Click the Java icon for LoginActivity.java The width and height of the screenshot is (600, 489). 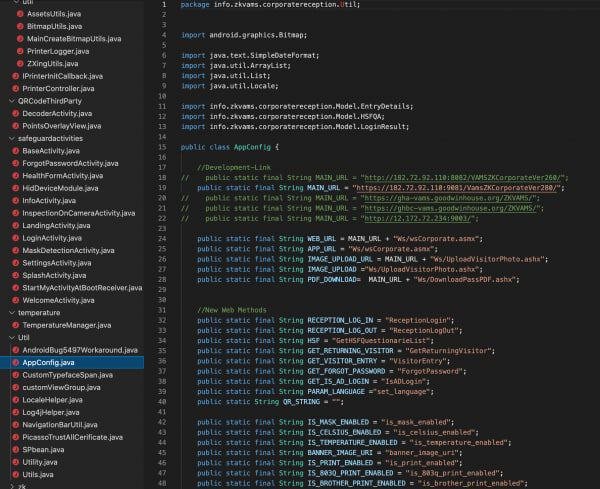(15, 238)
